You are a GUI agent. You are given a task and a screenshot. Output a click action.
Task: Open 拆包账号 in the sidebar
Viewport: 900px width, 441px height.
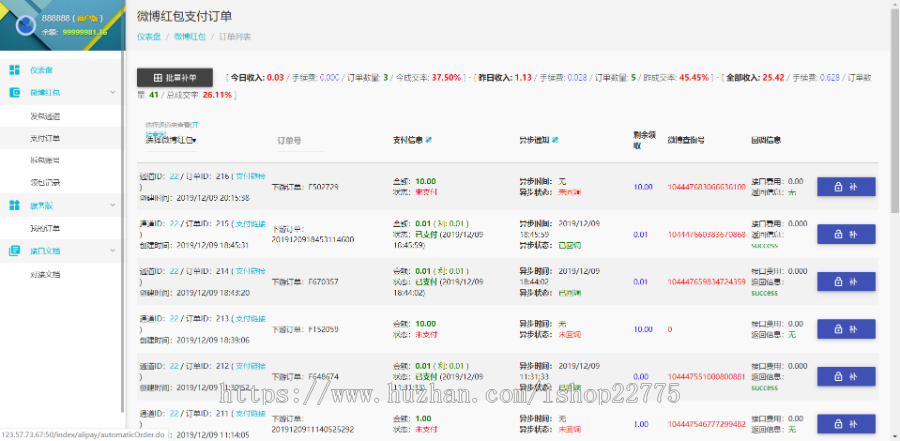click(45, 161)
